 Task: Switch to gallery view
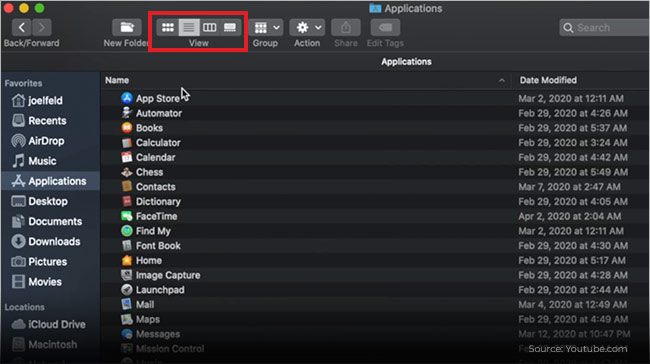(x=230, y=28)
